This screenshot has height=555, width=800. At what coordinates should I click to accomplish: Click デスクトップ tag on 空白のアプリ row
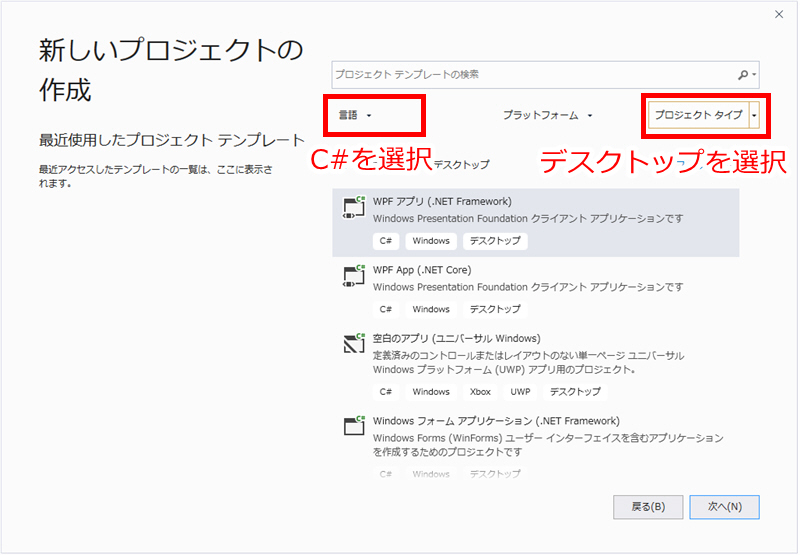[575, 392]
